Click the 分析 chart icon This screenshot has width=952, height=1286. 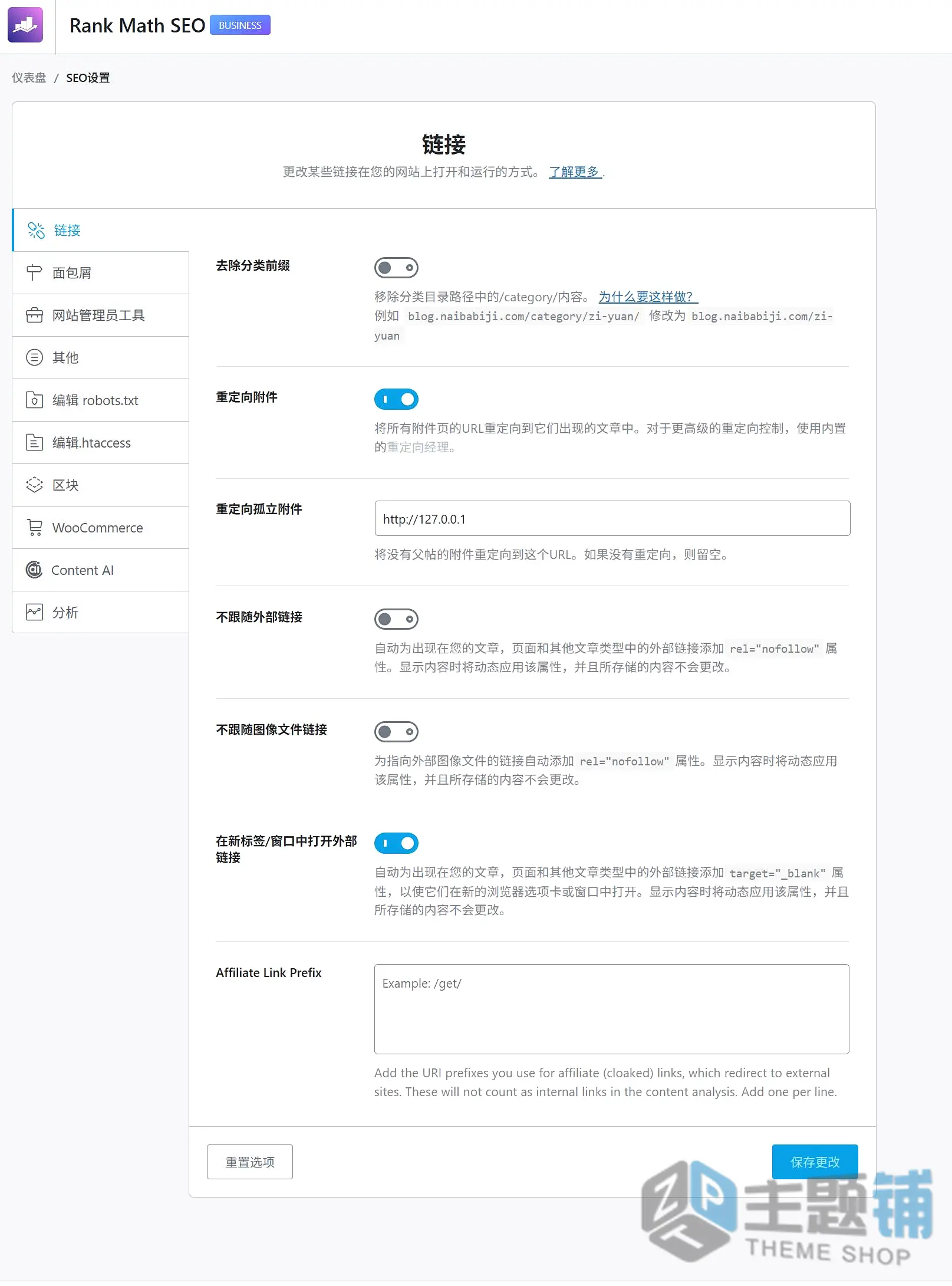pyautogui.click(x=34, y=612)
